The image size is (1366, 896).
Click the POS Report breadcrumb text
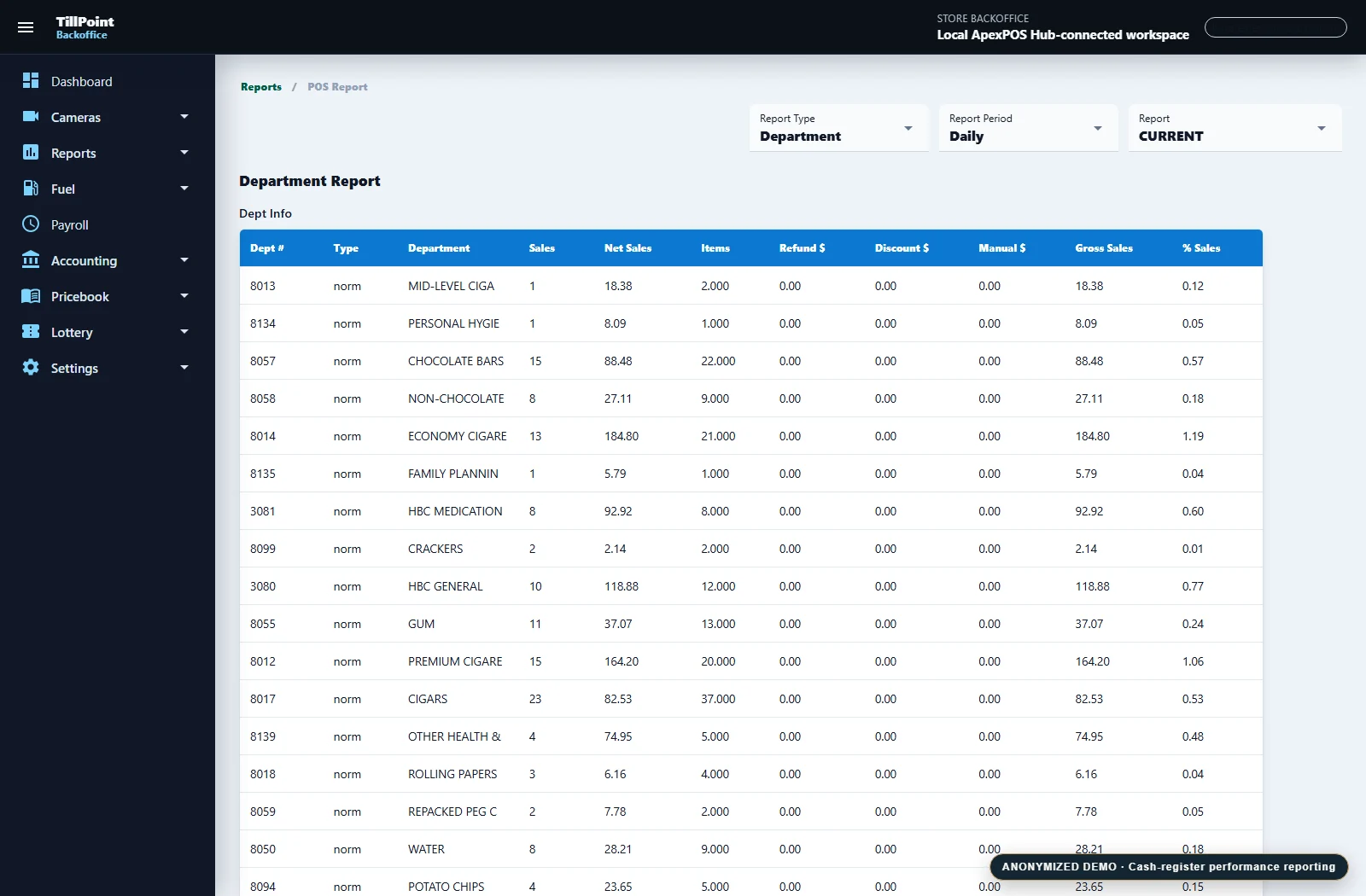pyautogui.click(x=337, y=87)
